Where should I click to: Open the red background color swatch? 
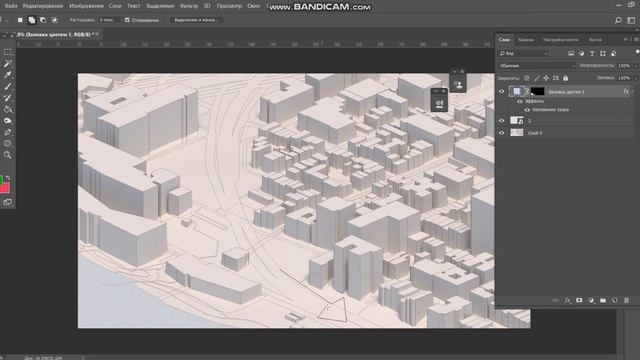click(5, 188)
